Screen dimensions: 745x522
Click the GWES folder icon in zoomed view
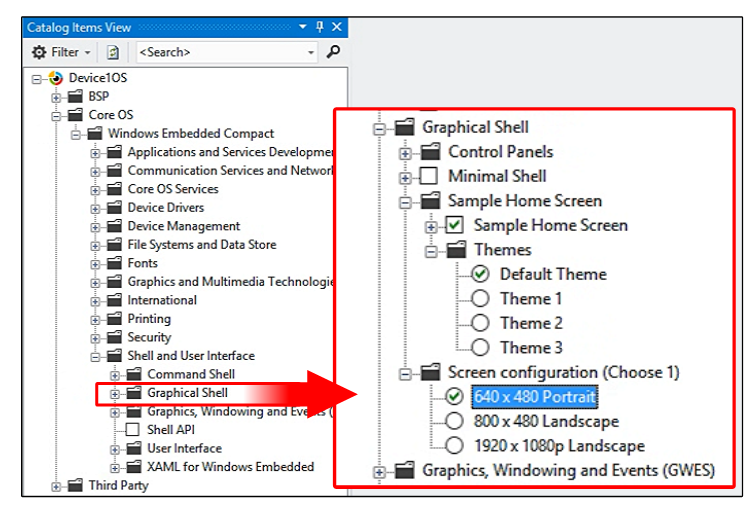405,470
